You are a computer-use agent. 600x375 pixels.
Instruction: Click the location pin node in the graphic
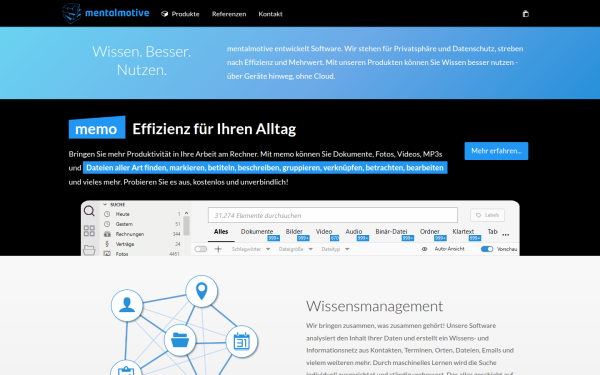click(x=202, y=291)
